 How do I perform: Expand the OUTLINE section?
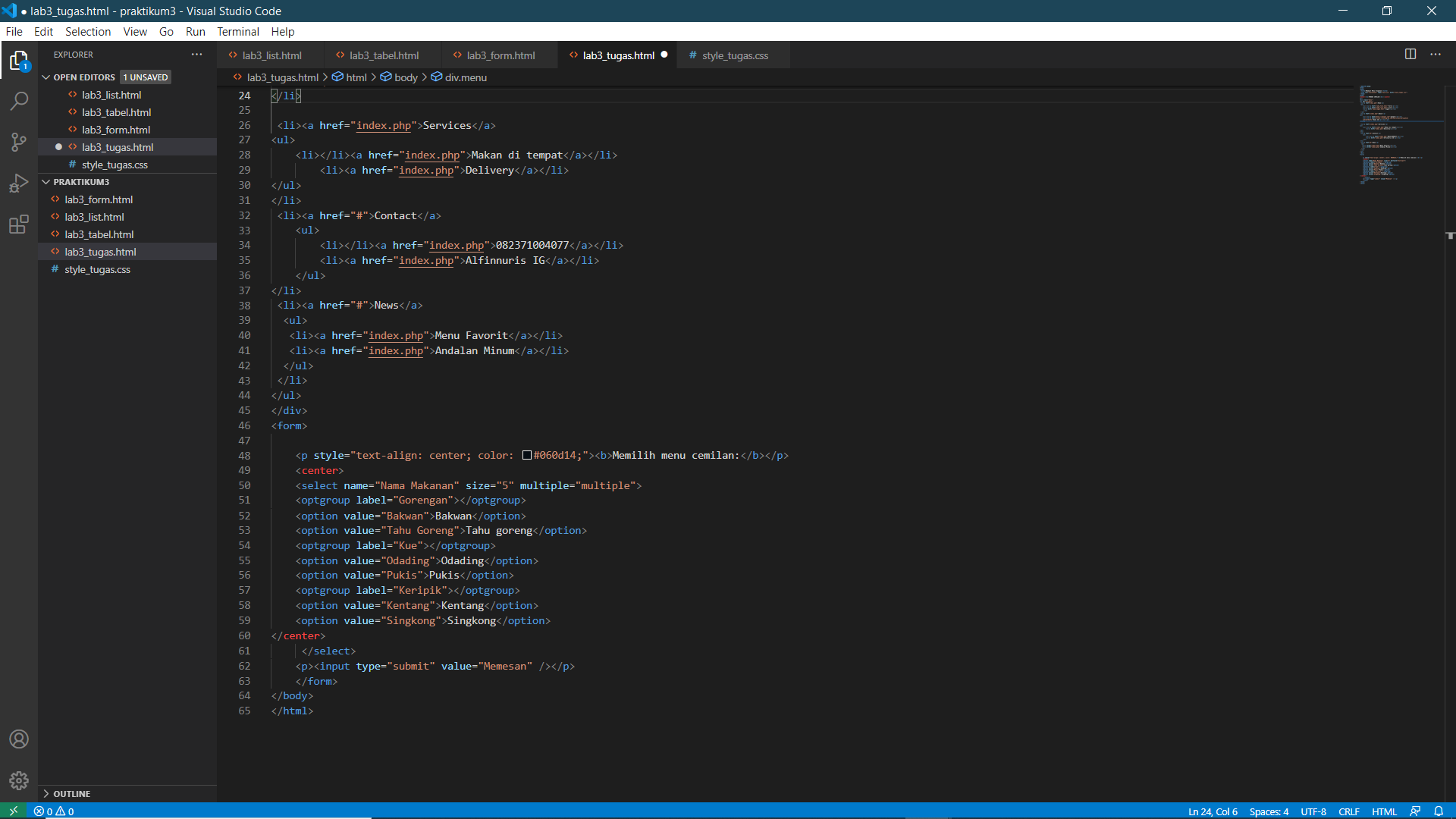[x=47, y=793]
